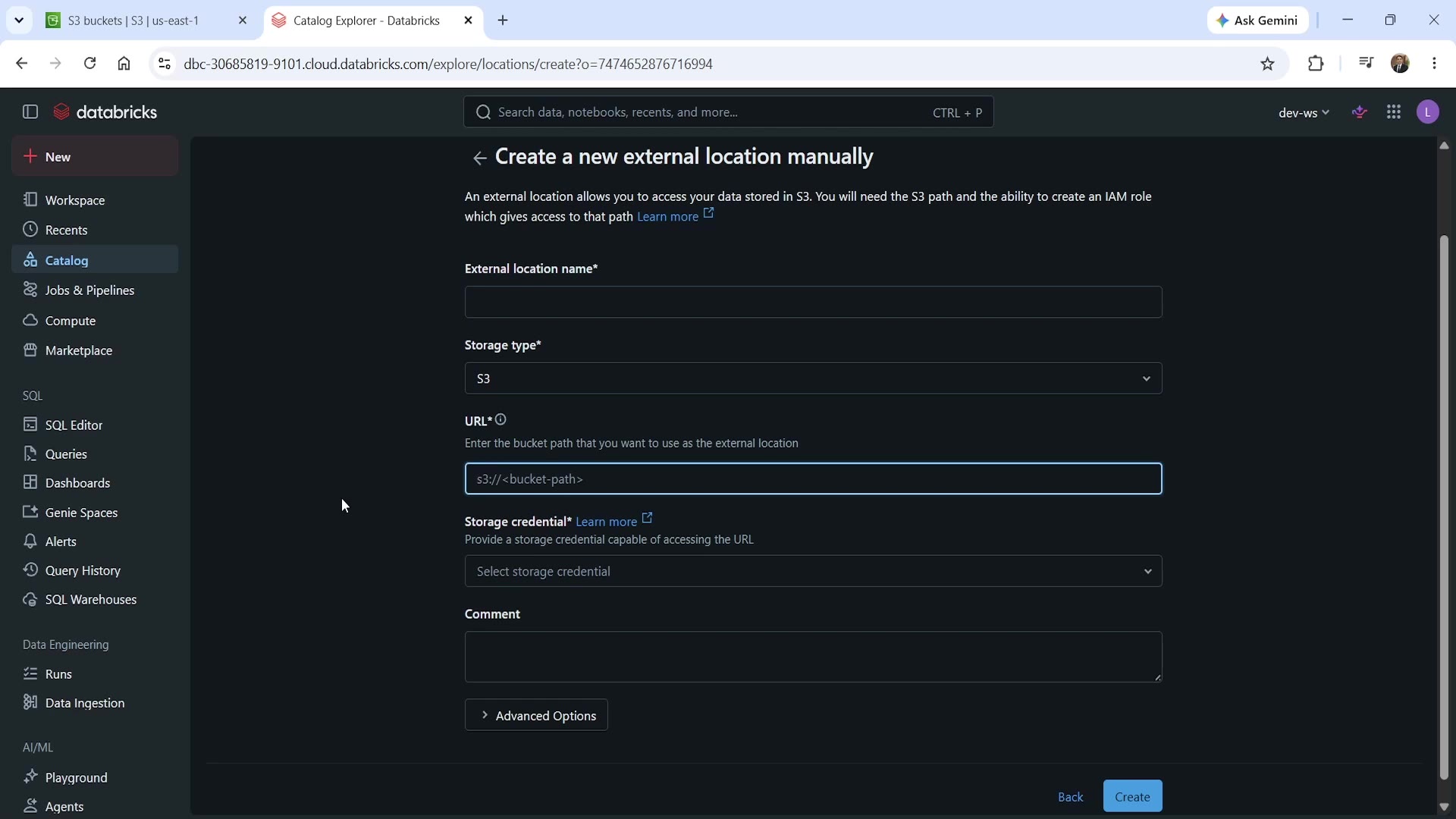Click the Create button
Viewport: 1456px width, 819px height.
click(x=1132, y=796)
